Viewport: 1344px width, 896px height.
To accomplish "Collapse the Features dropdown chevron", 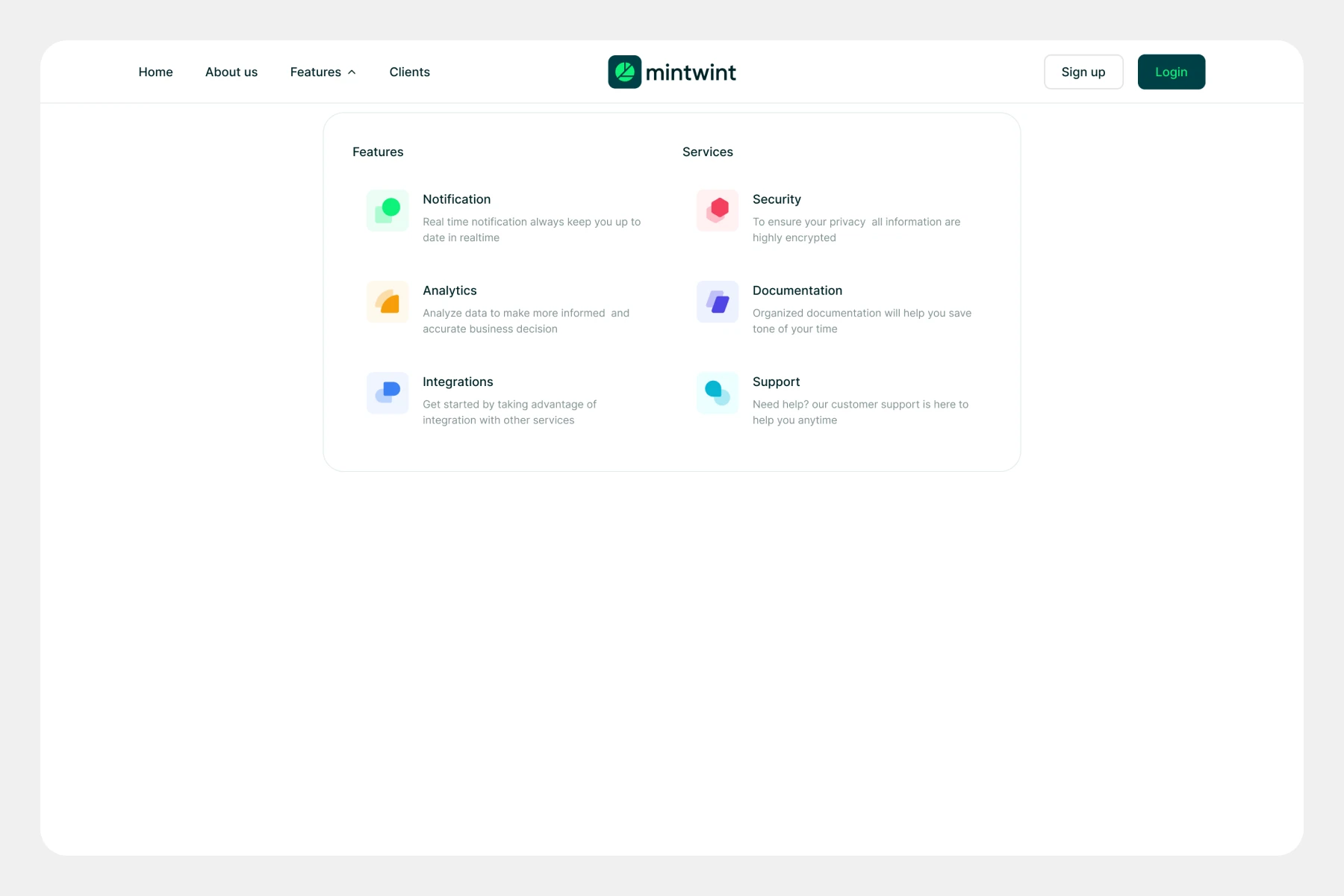I will [351, 72].
